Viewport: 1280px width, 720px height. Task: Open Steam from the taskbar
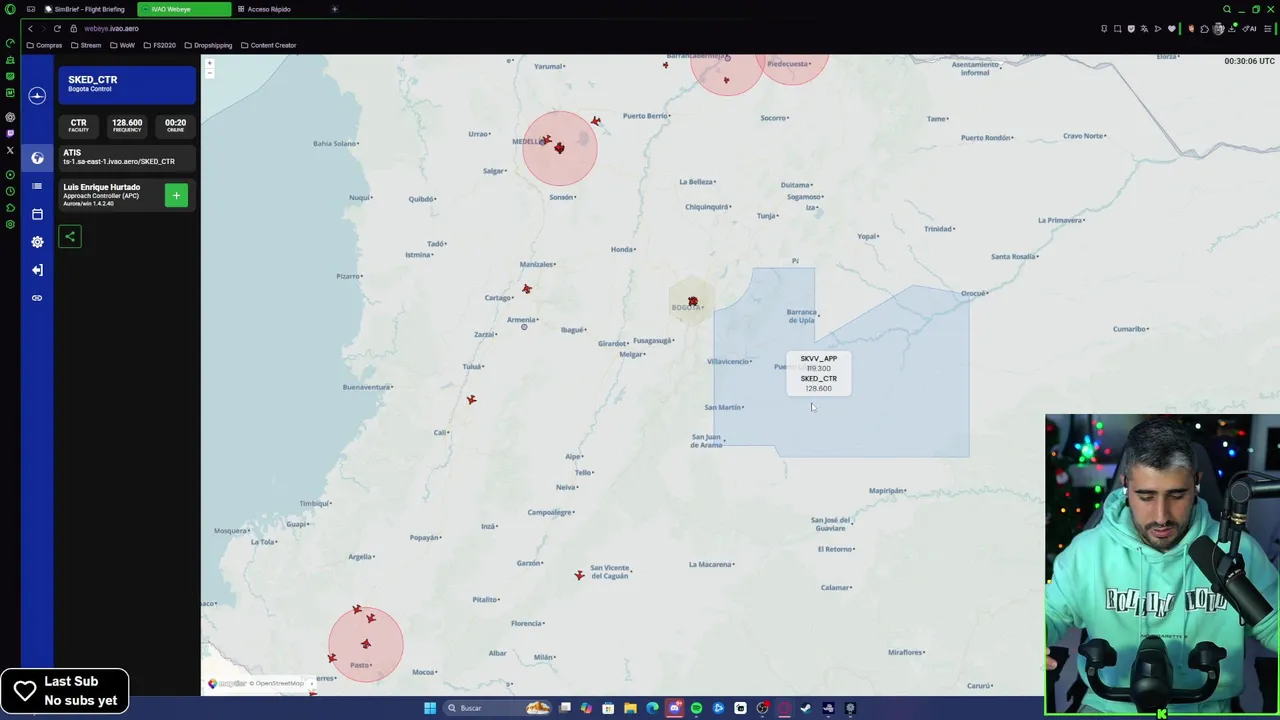pos(806,708)
